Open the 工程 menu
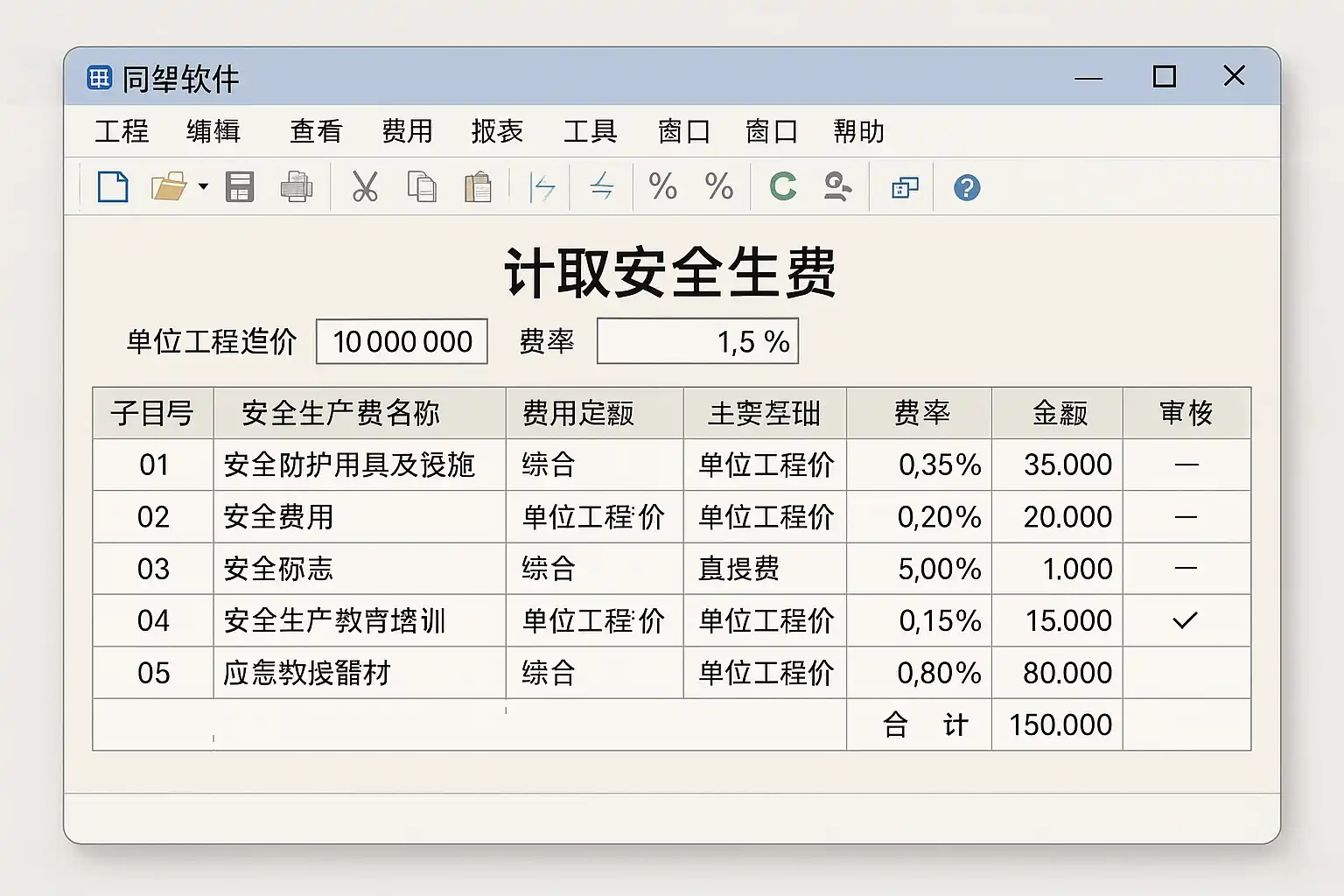This screenshot has width=1344, height=896. [122, 131]
